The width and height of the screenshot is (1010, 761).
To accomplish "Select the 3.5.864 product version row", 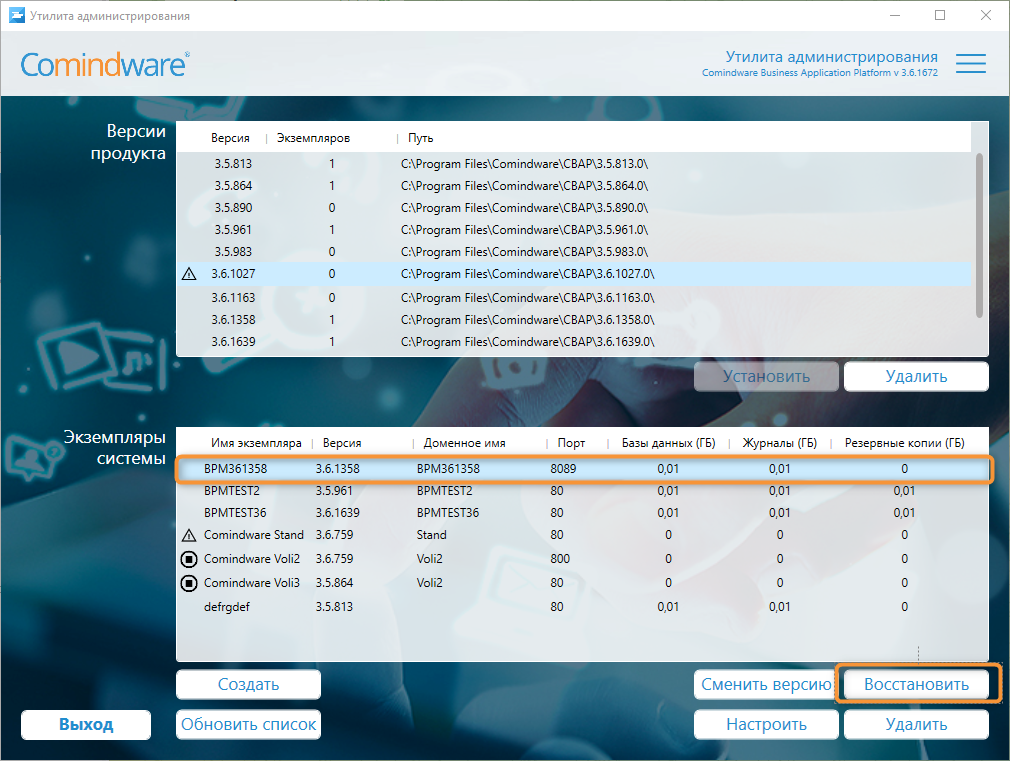I will (573, 186).
